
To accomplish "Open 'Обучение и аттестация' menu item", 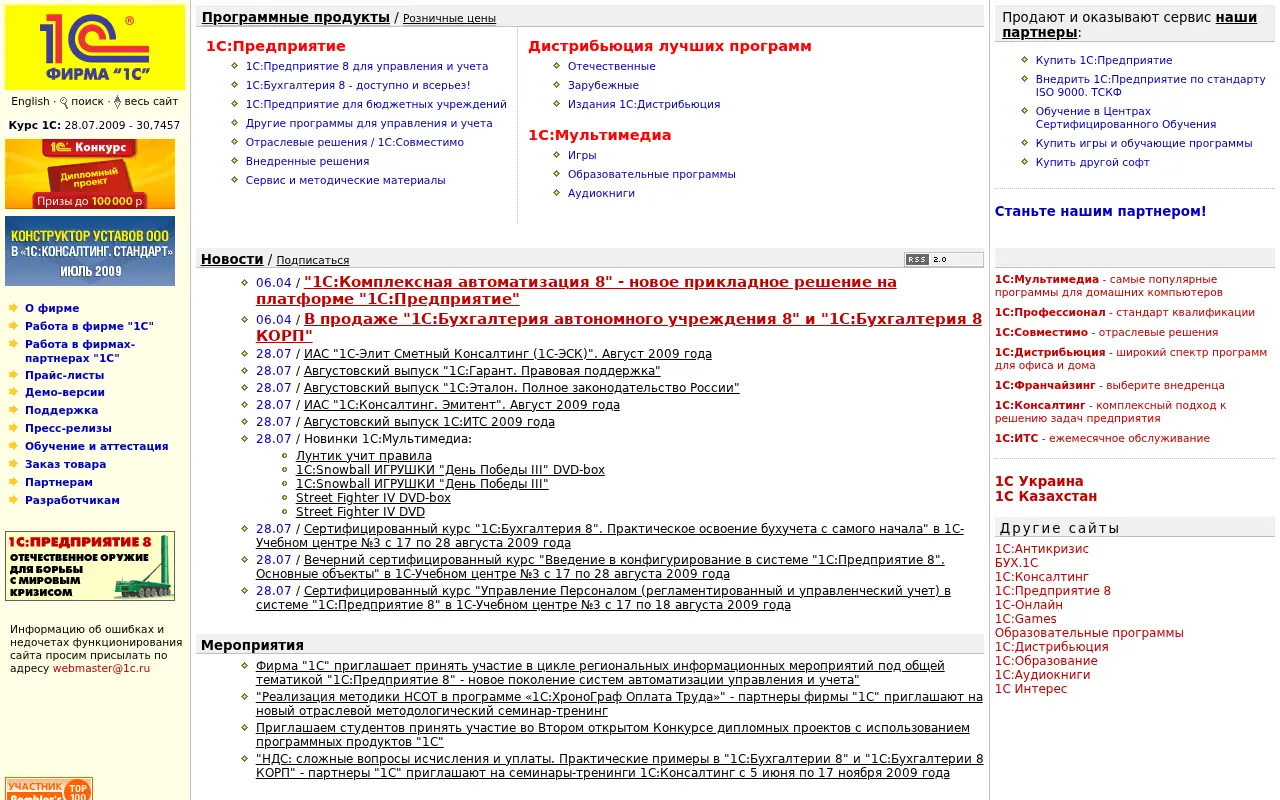I will [97, 447].
